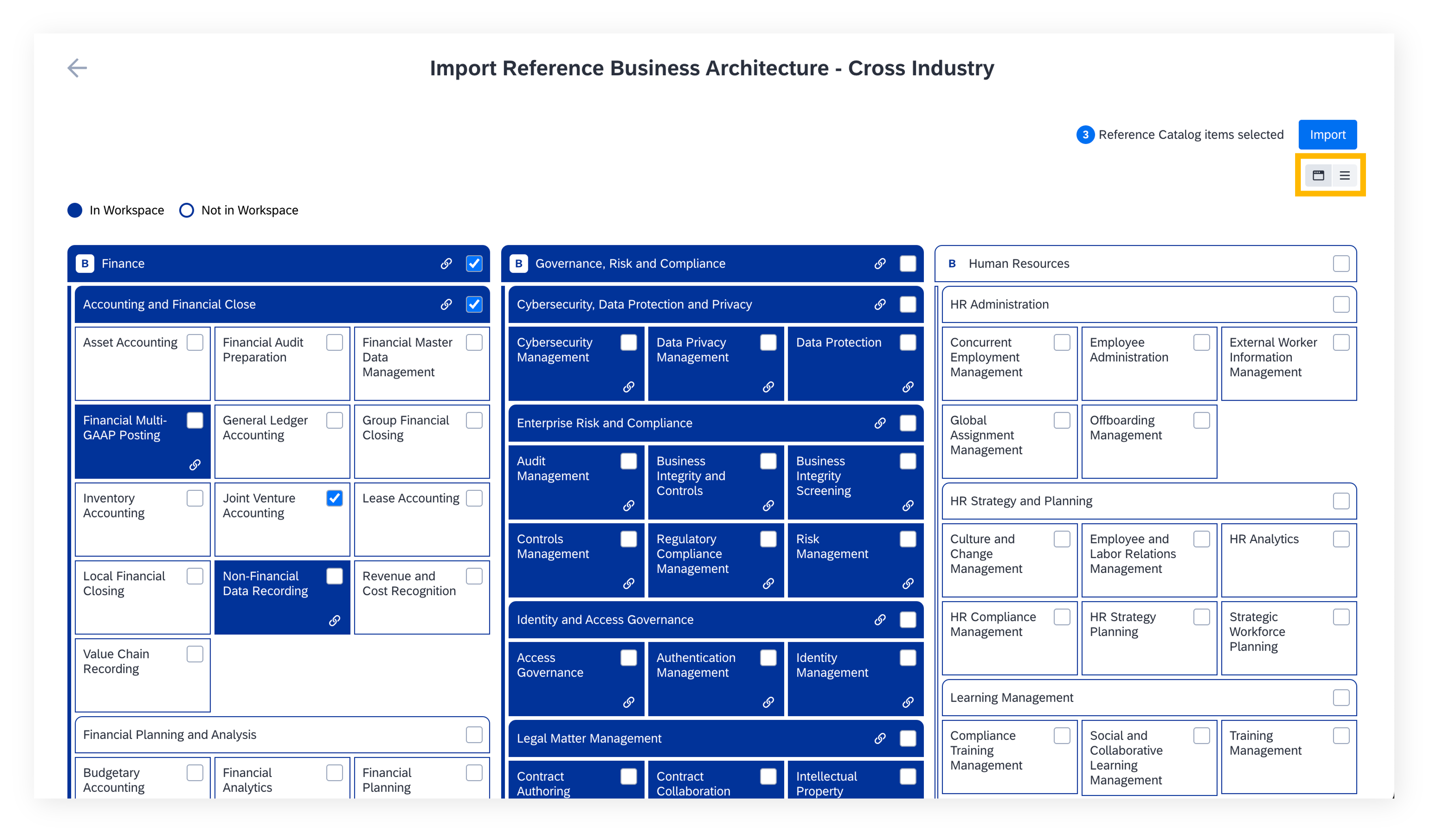Open Access Governance link icon
The image size is (1436, 840).
pos(629,702)
